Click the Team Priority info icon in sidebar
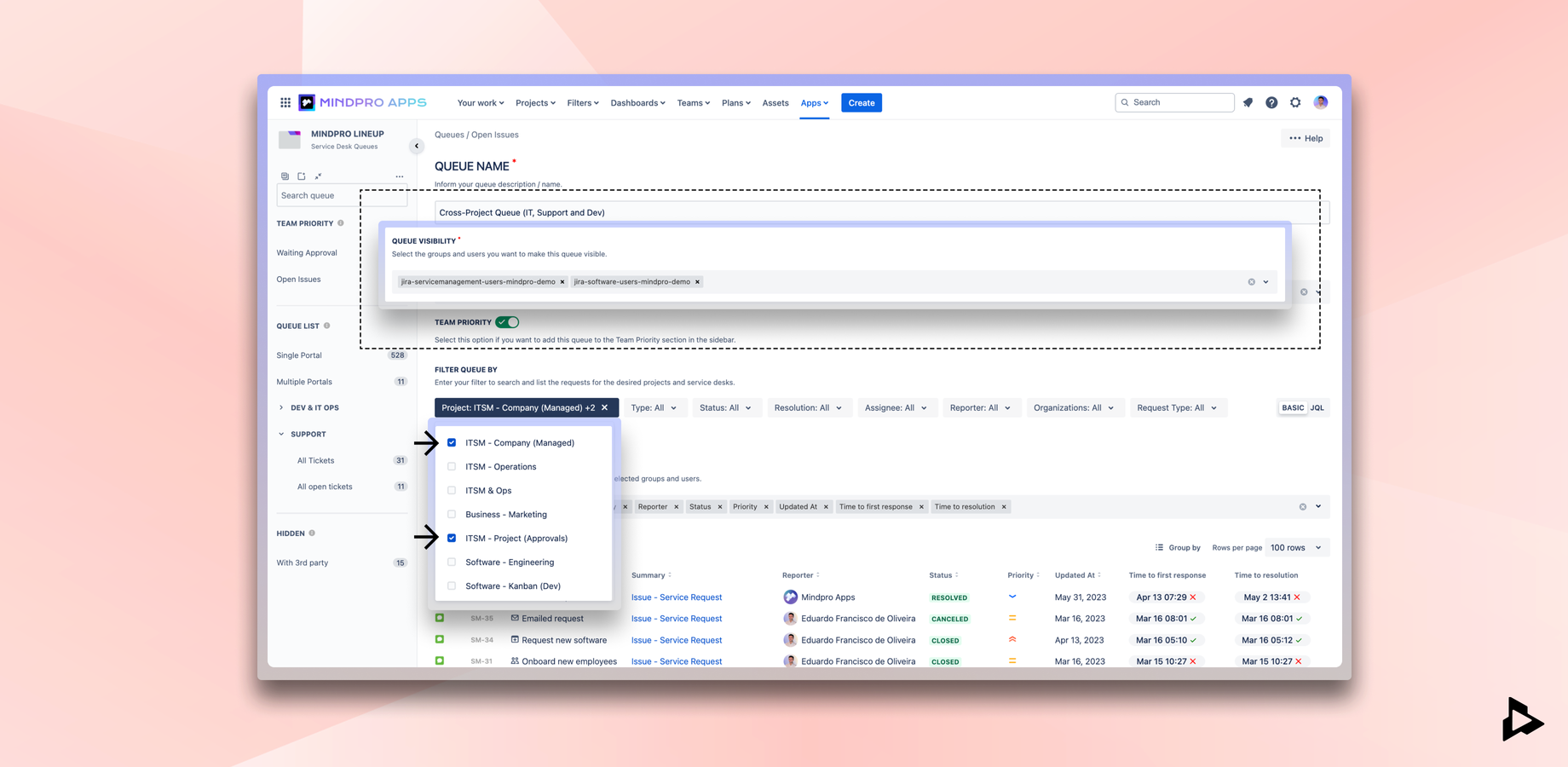 [341, 223]
